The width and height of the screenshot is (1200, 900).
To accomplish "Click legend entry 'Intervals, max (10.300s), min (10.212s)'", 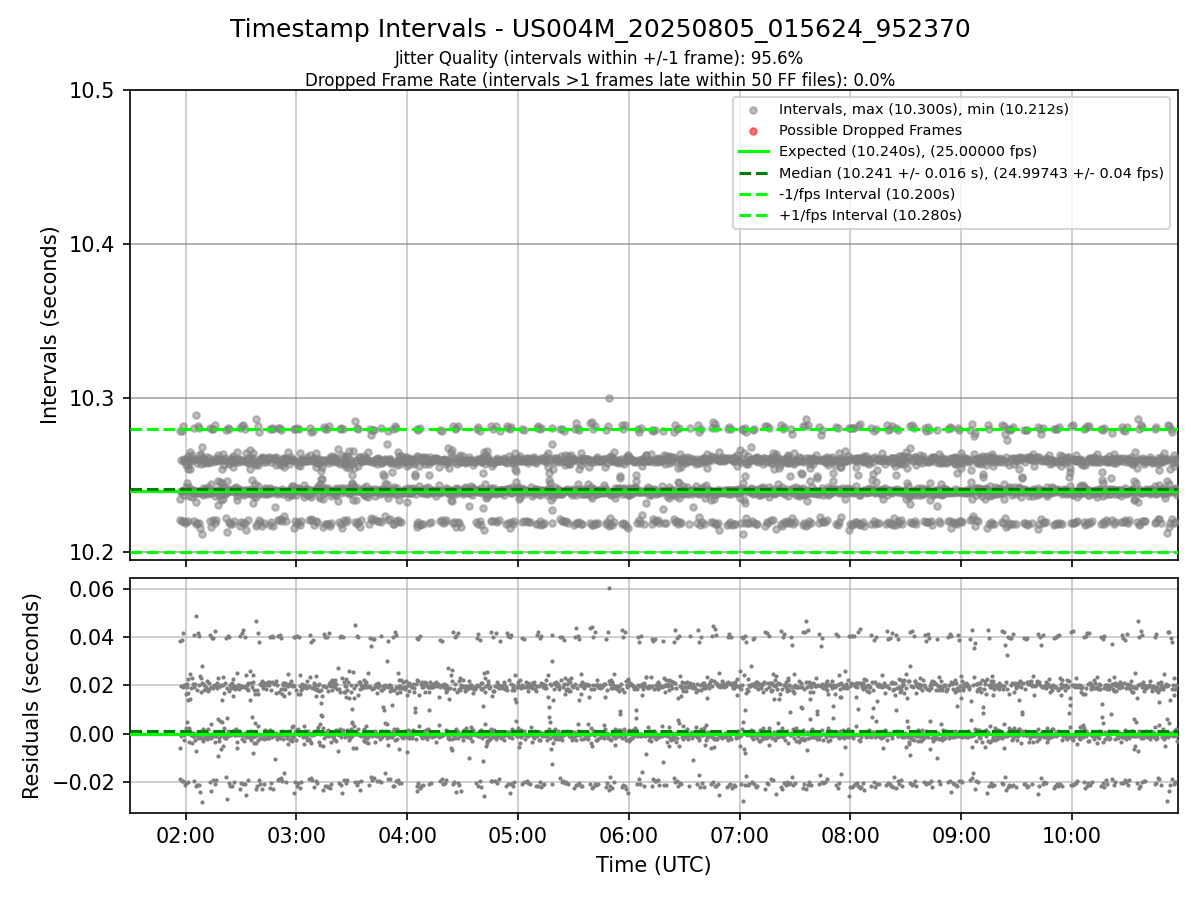I will tap(924, 109).
